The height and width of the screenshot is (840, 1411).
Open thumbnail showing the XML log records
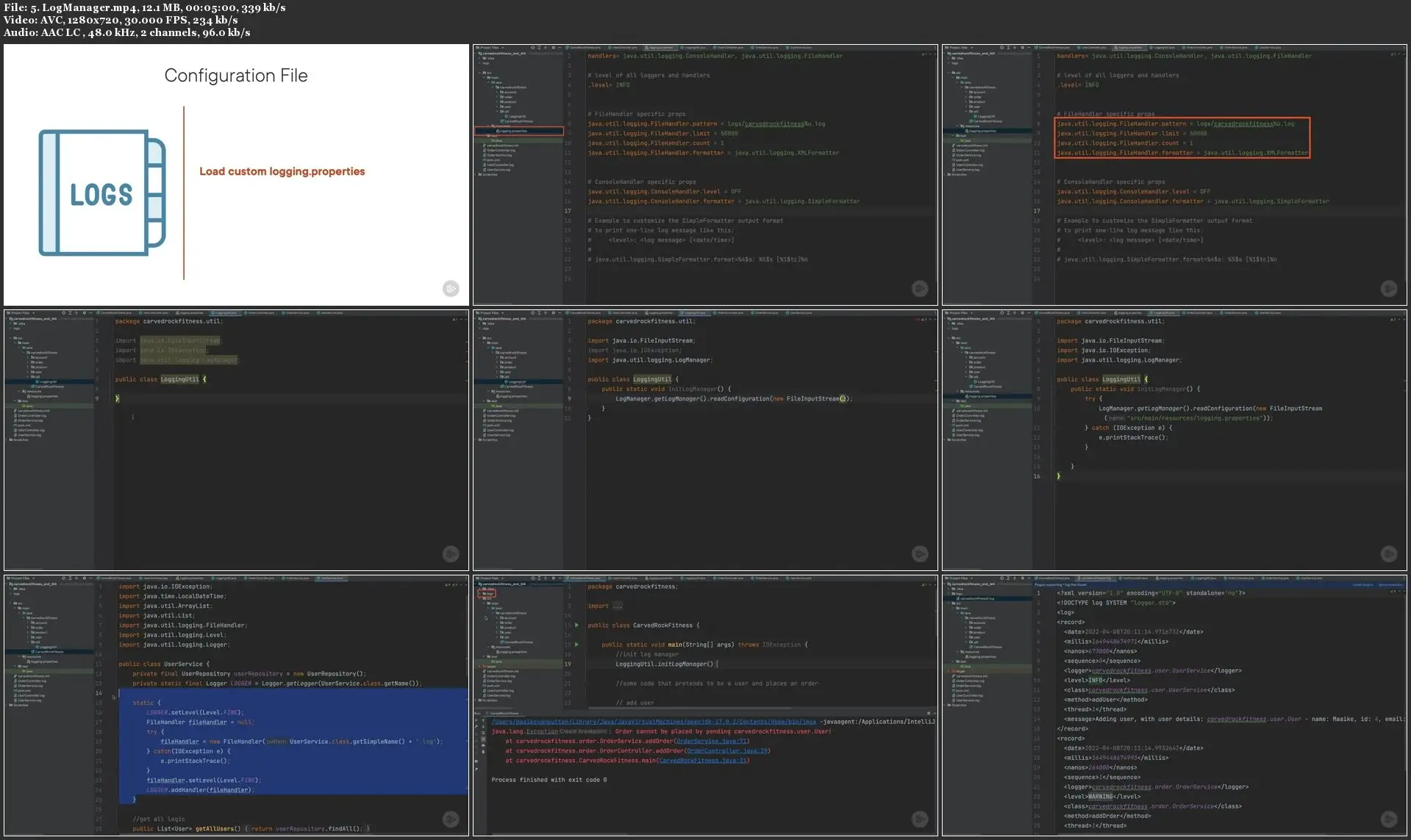coord(1174,706)
